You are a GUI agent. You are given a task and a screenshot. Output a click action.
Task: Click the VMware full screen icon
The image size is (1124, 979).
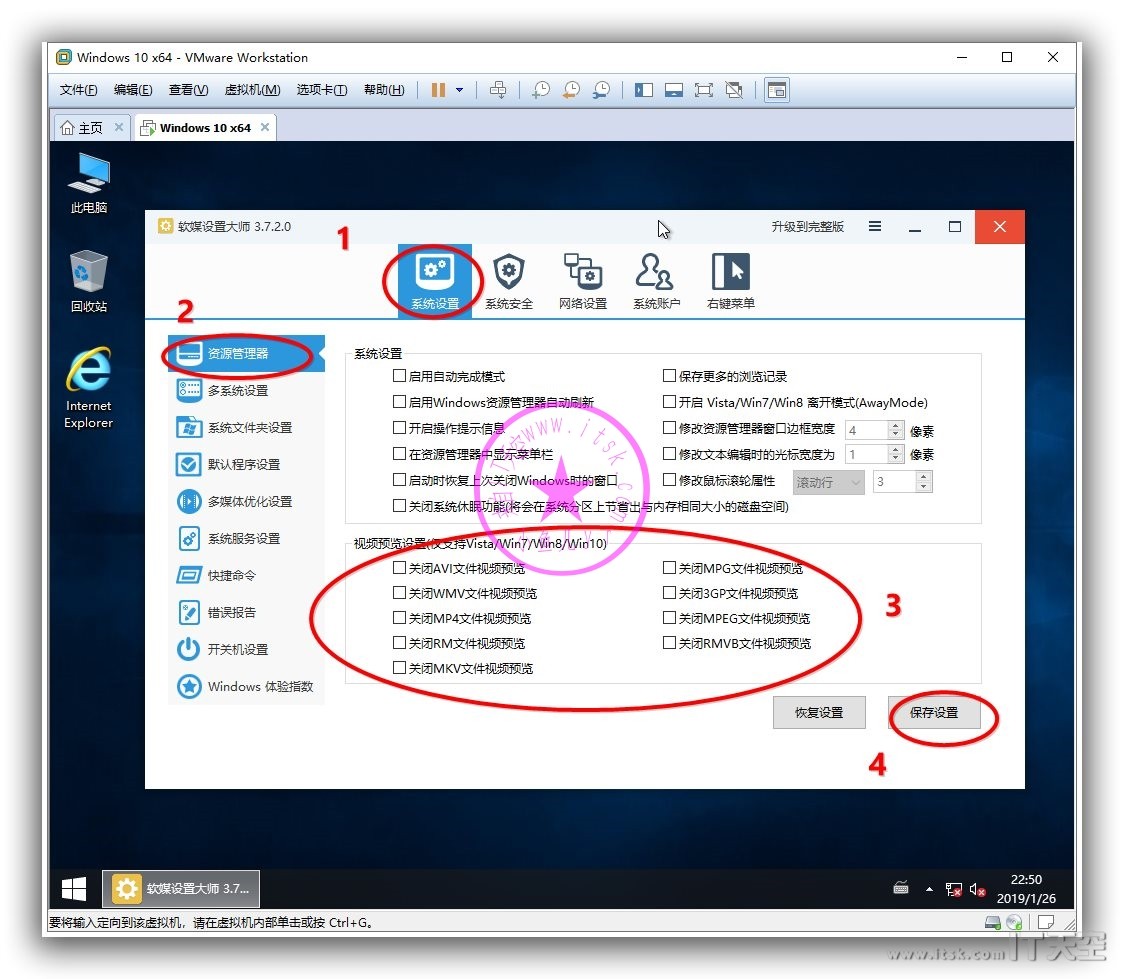point(704,90)
